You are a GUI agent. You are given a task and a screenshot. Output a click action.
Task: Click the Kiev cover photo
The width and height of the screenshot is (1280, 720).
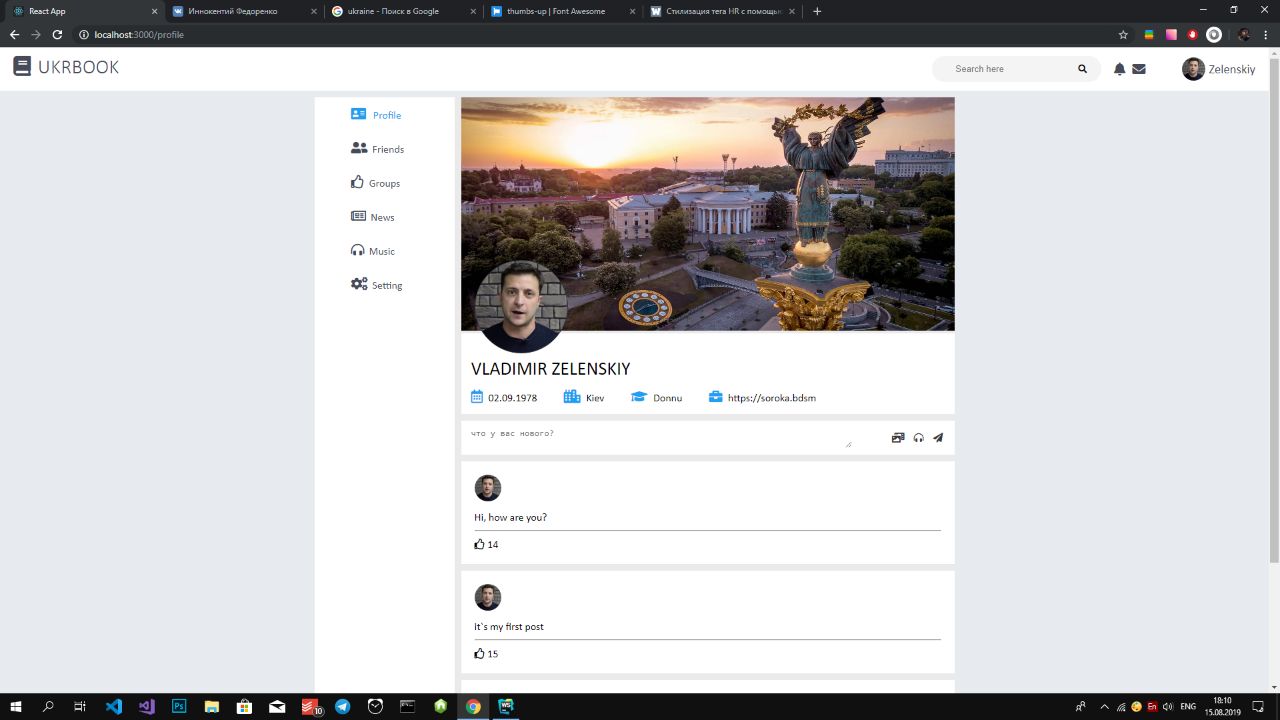(708, 214)
